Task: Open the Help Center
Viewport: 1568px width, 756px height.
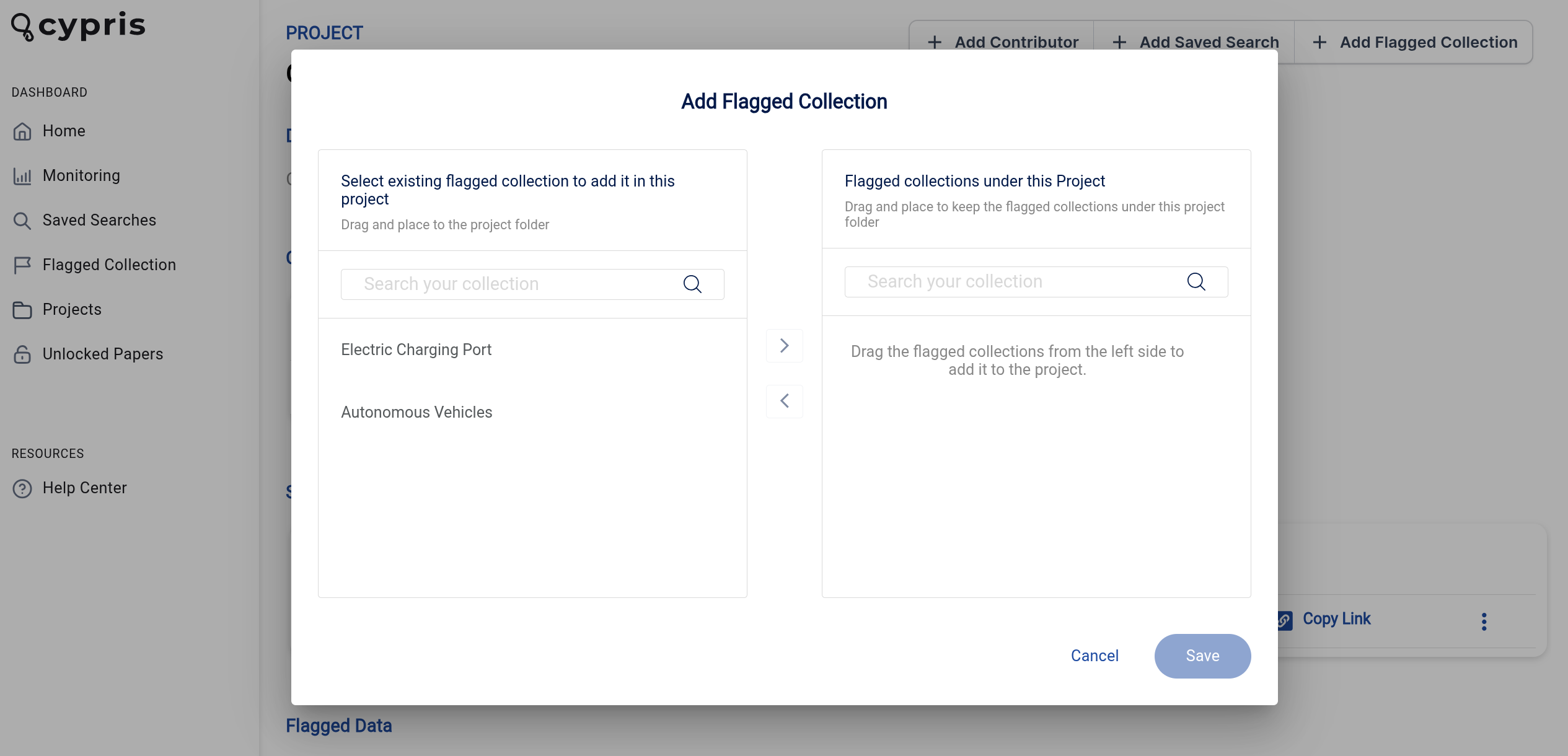Action: pyautogui.click(x=84, y=488)
